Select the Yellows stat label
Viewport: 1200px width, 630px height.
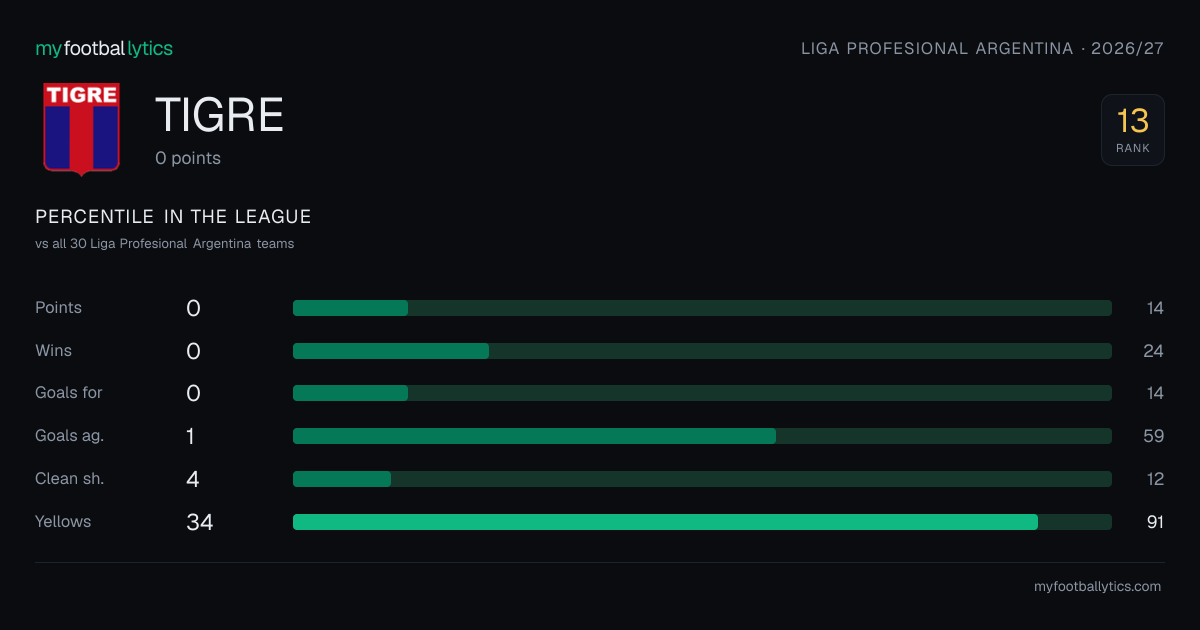63,522
